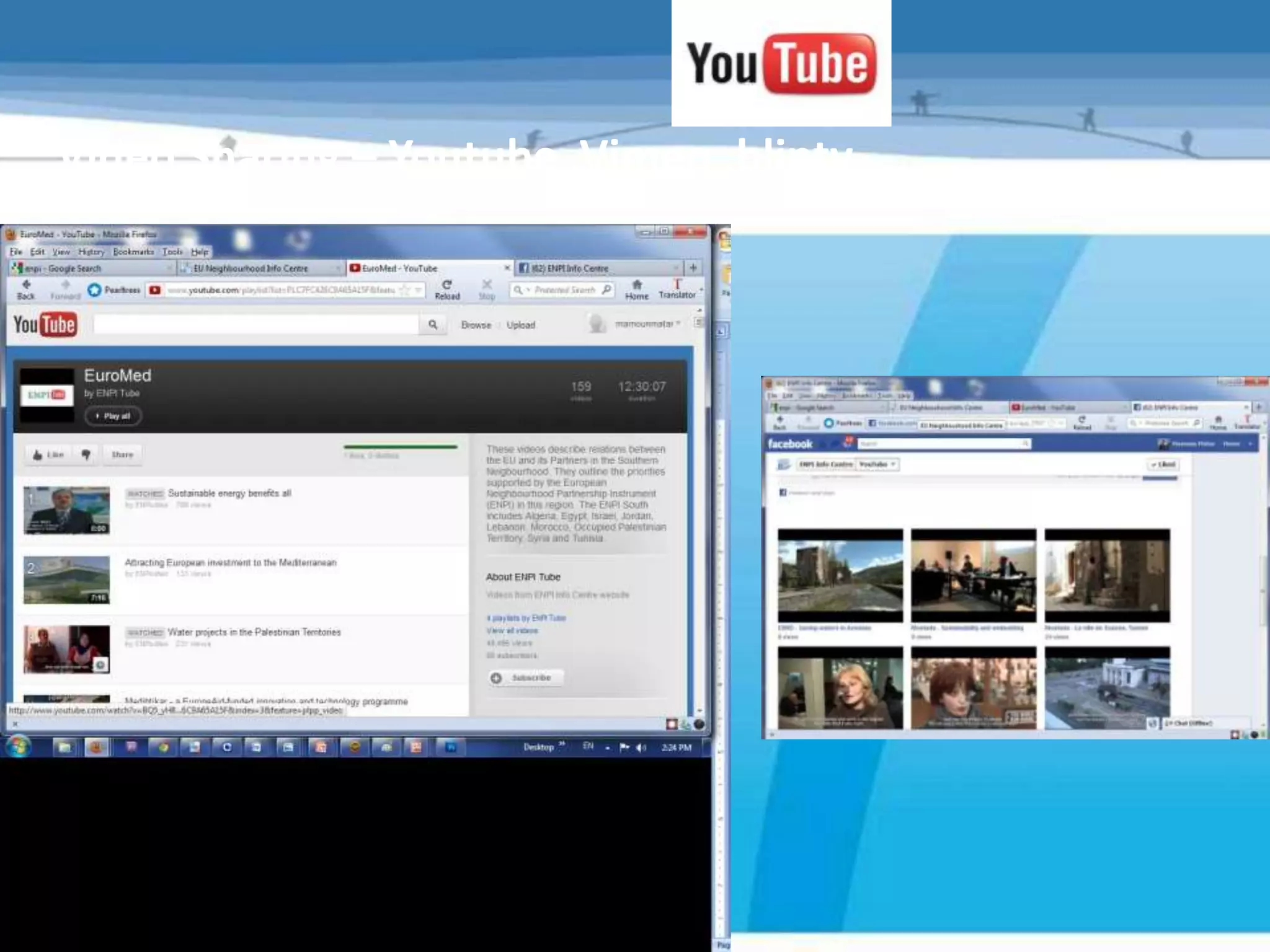Switch to enpi - Google Search tab
The width and height of the screenshot is (1270, 952).
[91, 268]
